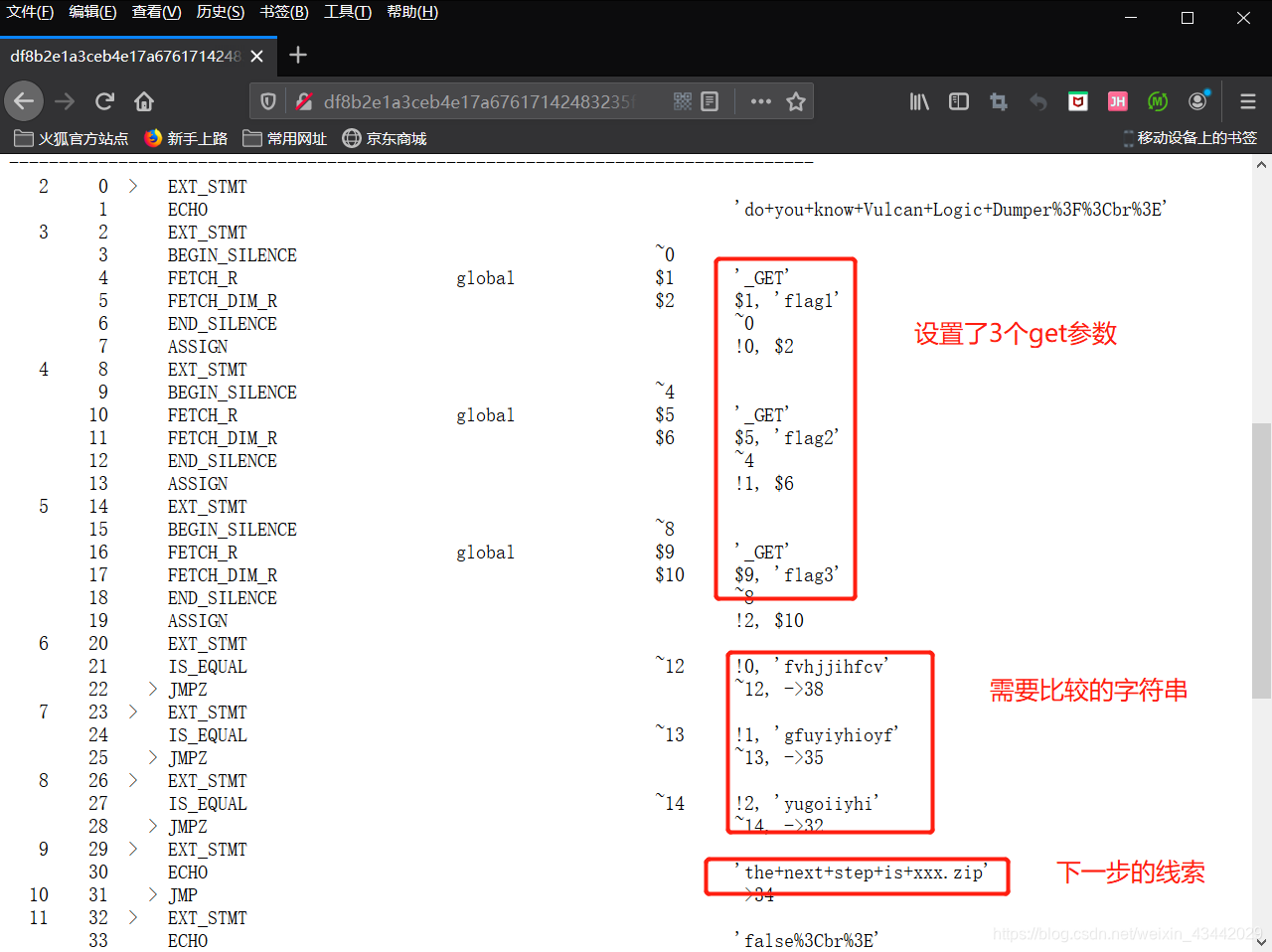
Task: Open the page actions three-dot menu
Action: click(x=761, y=101)
